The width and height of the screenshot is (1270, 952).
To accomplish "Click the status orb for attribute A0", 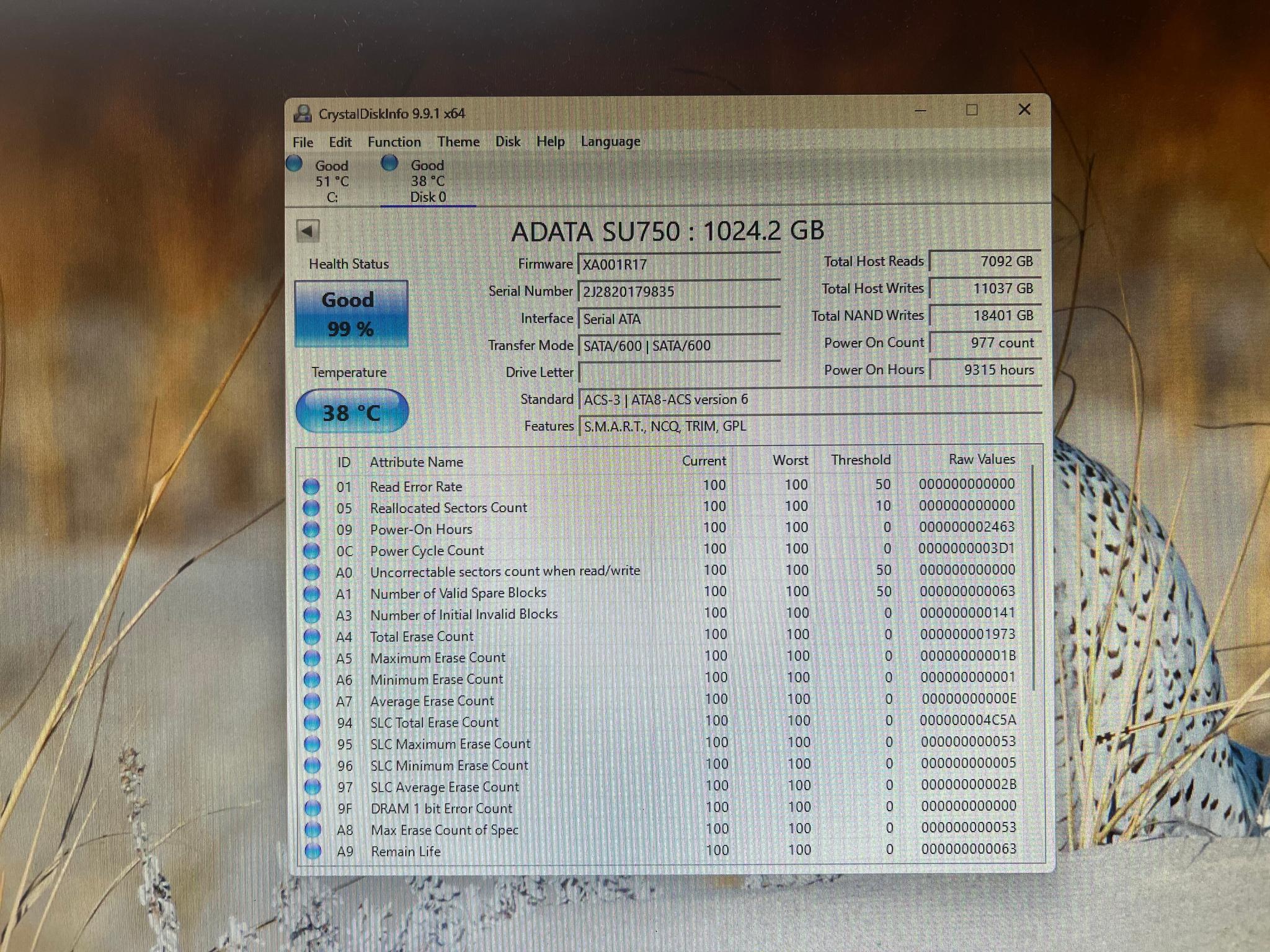I will tap(311, 572).
